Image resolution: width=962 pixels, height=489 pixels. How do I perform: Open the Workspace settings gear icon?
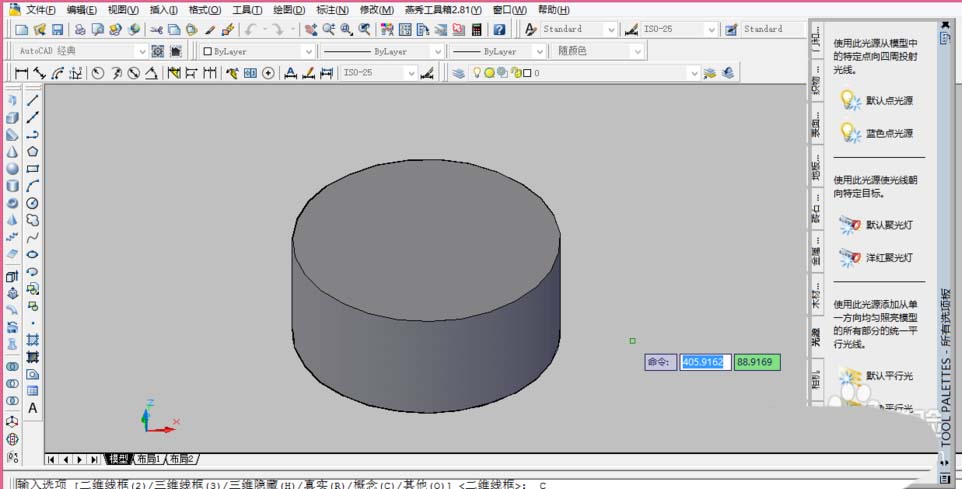tap(158, 51)
